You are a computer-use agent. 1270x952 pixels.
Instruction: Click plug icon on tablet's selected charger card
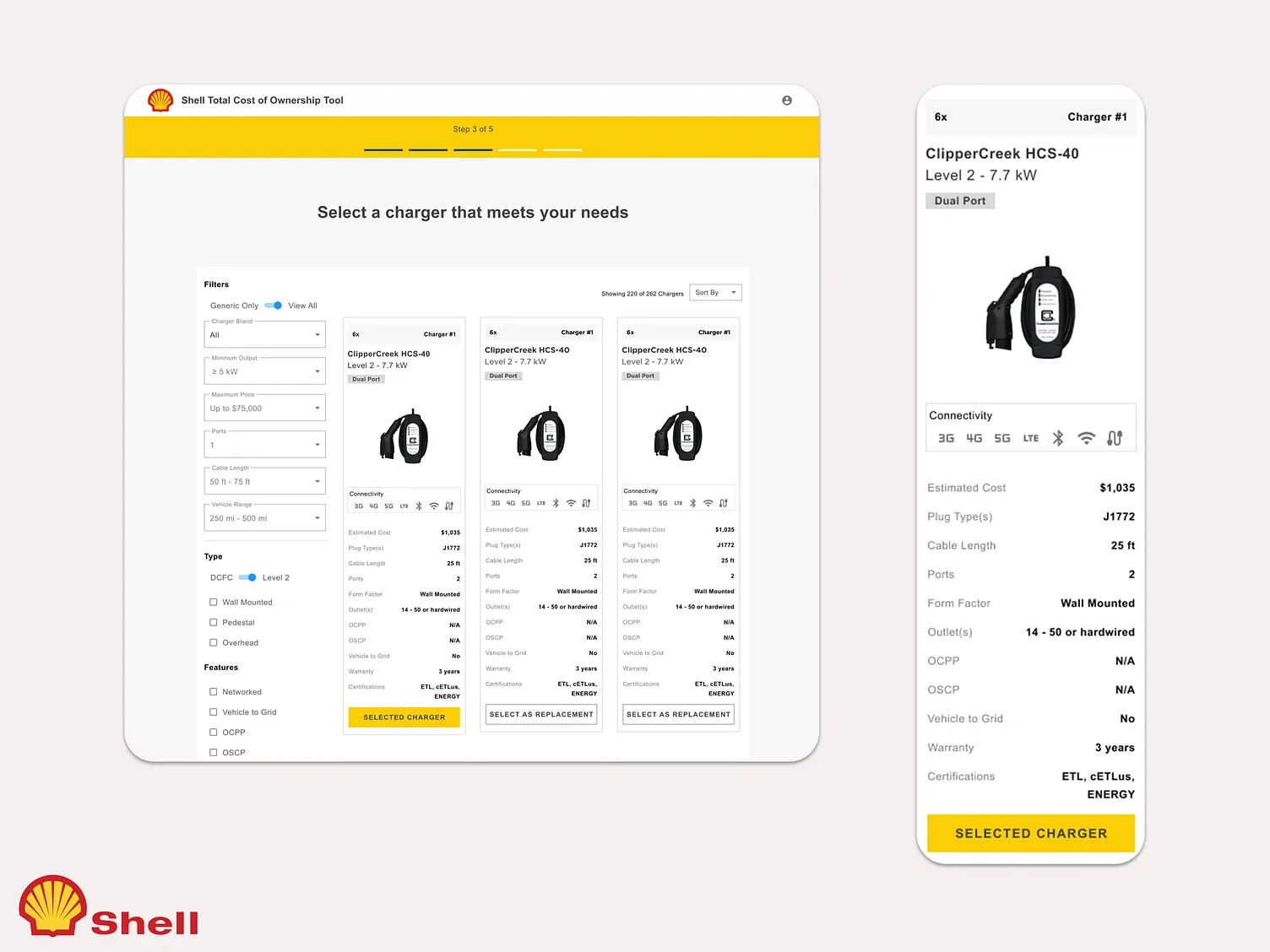pos(449,506)
